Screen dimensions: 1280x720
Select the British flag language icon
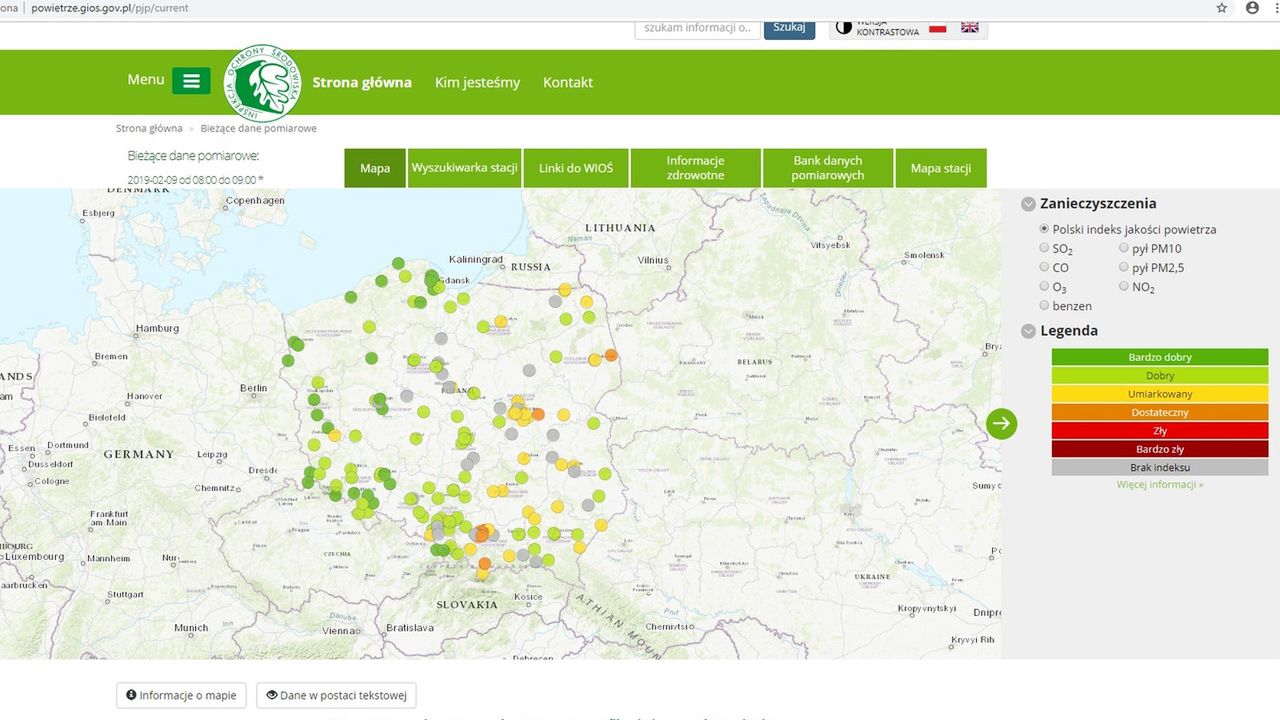tap(969, 27)
